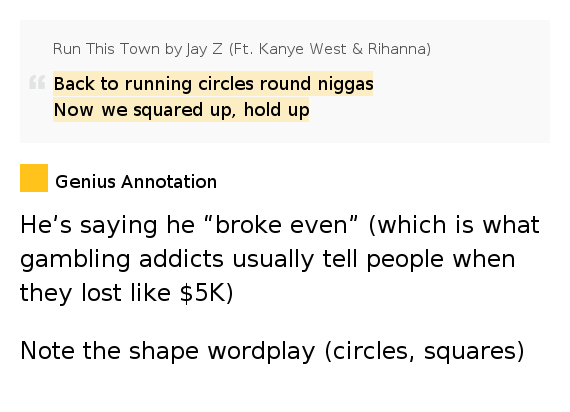Click the faded quotation mark icon

point(37,82)
